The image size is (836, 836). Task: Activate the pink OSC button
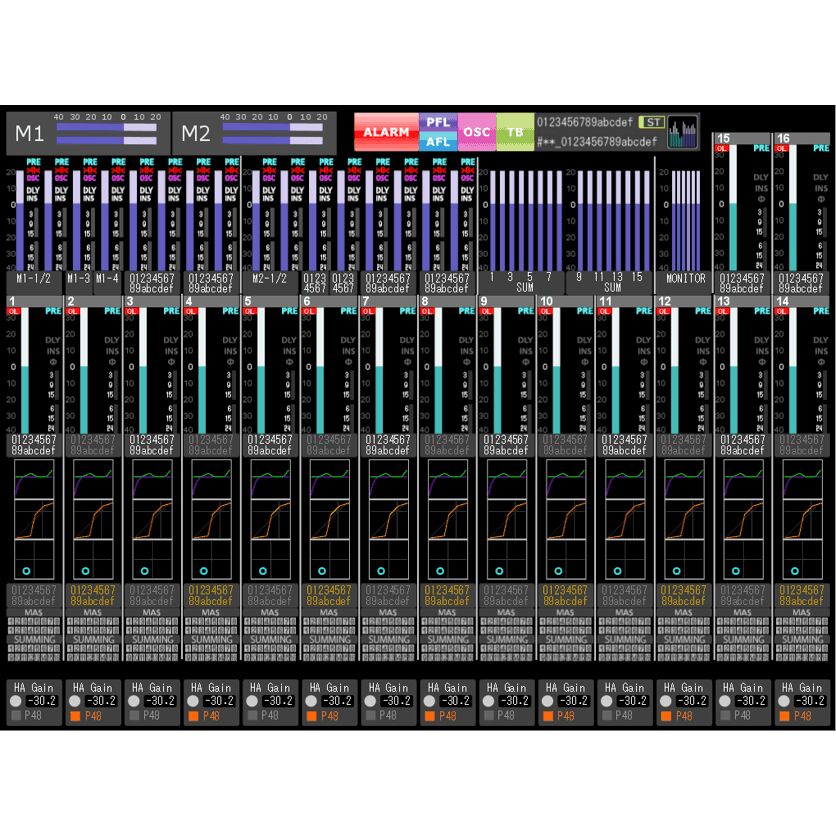476,132
